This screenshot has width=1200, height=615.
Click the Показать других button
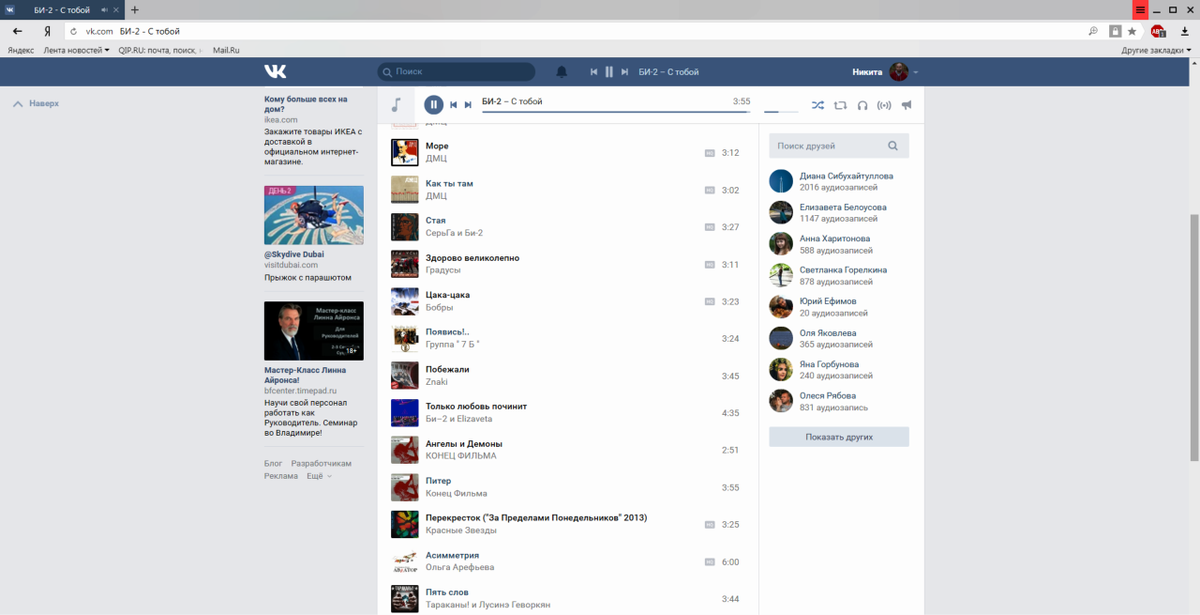(x=839, y=437)
